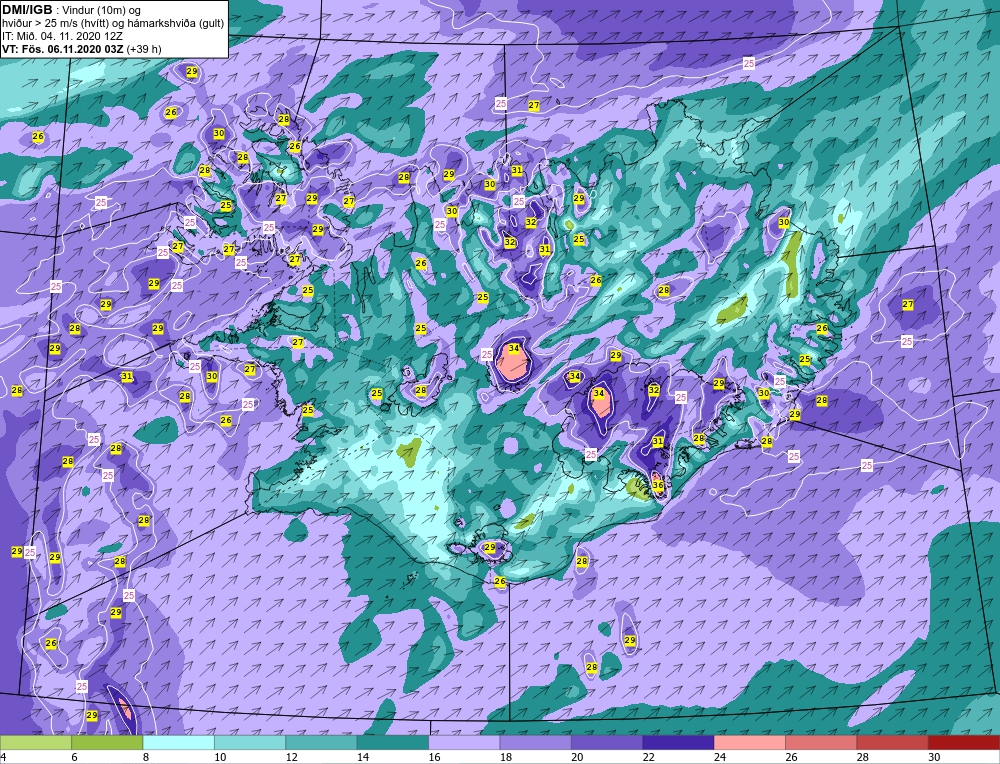This screenshot has height=764, width=1000.
Task: Click the 'IT: Mið. 04. 11. 2020 12Z' line
Action: 62,36
